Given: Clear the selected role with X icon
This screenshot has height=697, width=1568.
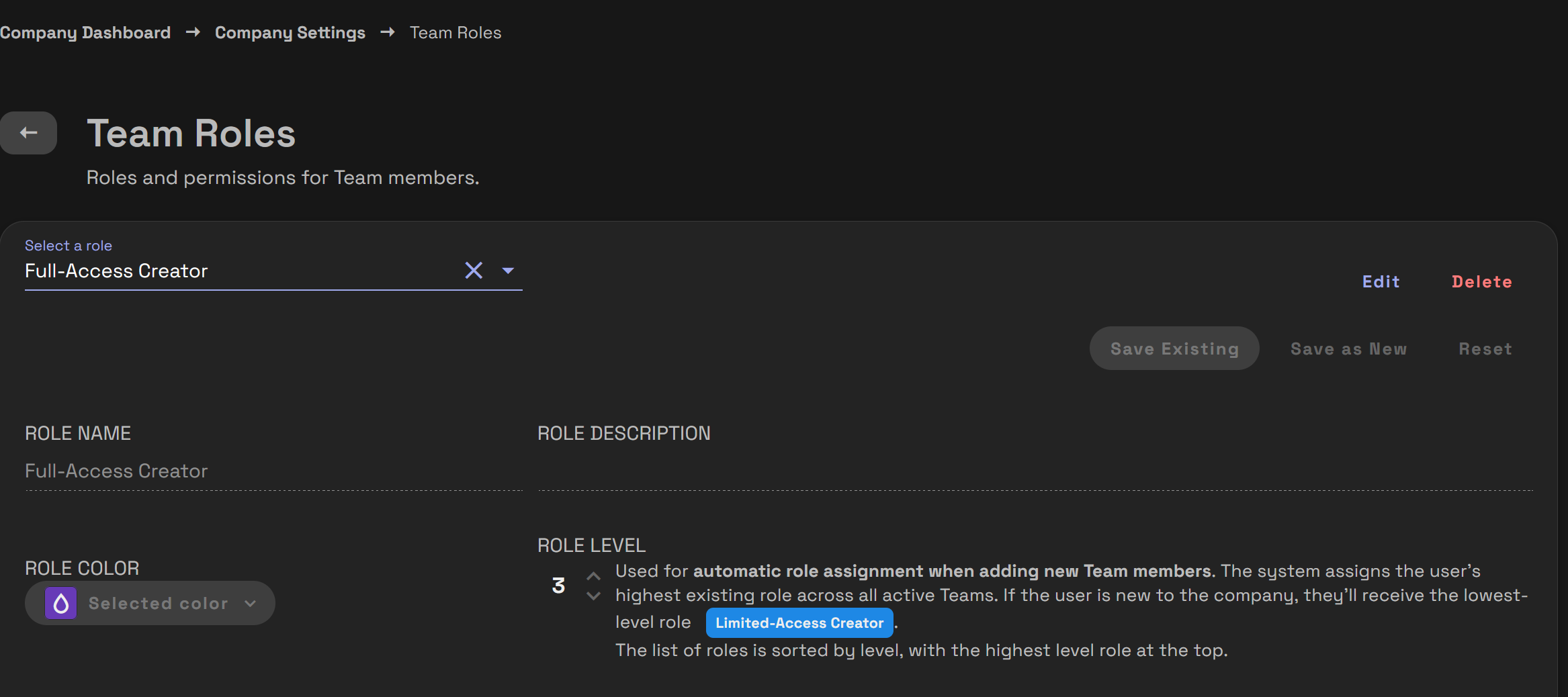Looking at the screenshot, I should point(474,271).
